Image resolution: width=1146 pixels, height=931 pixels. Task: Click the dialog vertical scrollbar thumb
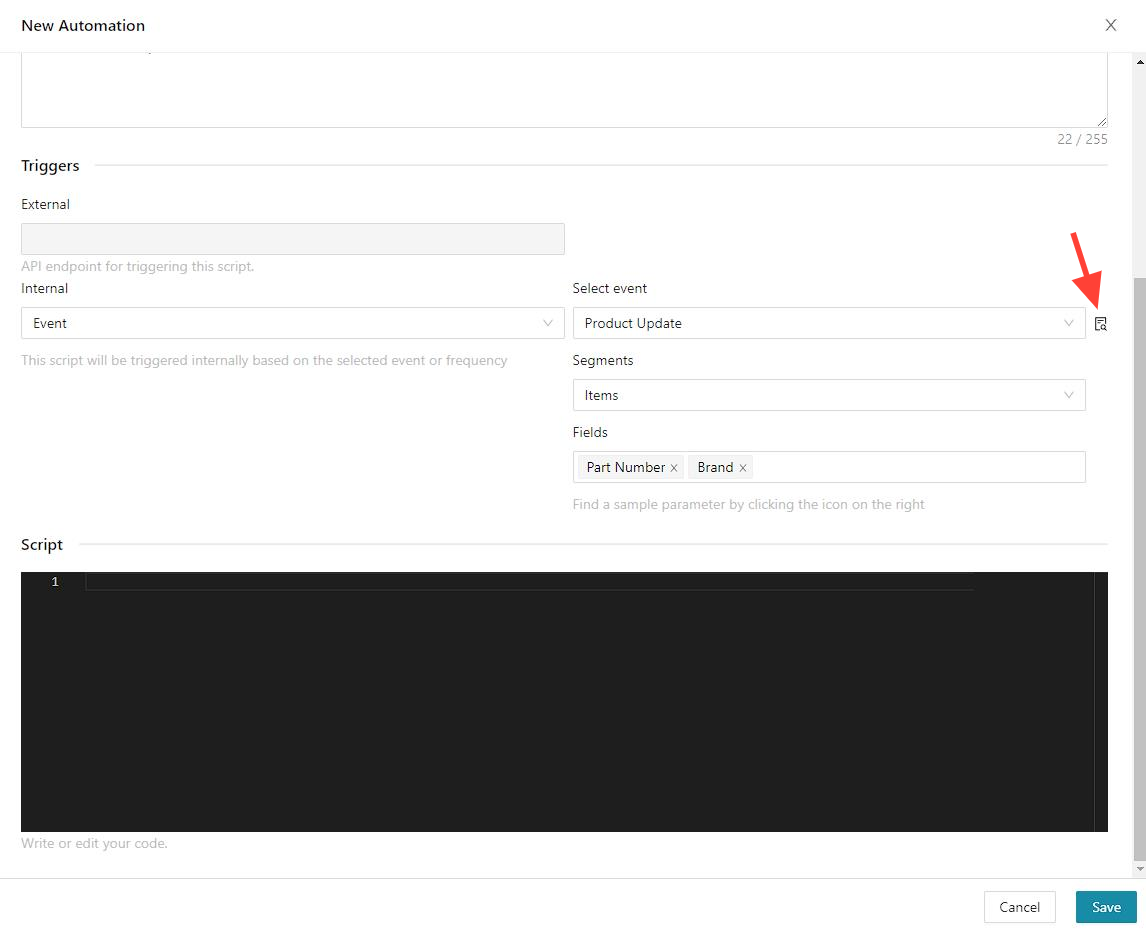[1139, 569]
